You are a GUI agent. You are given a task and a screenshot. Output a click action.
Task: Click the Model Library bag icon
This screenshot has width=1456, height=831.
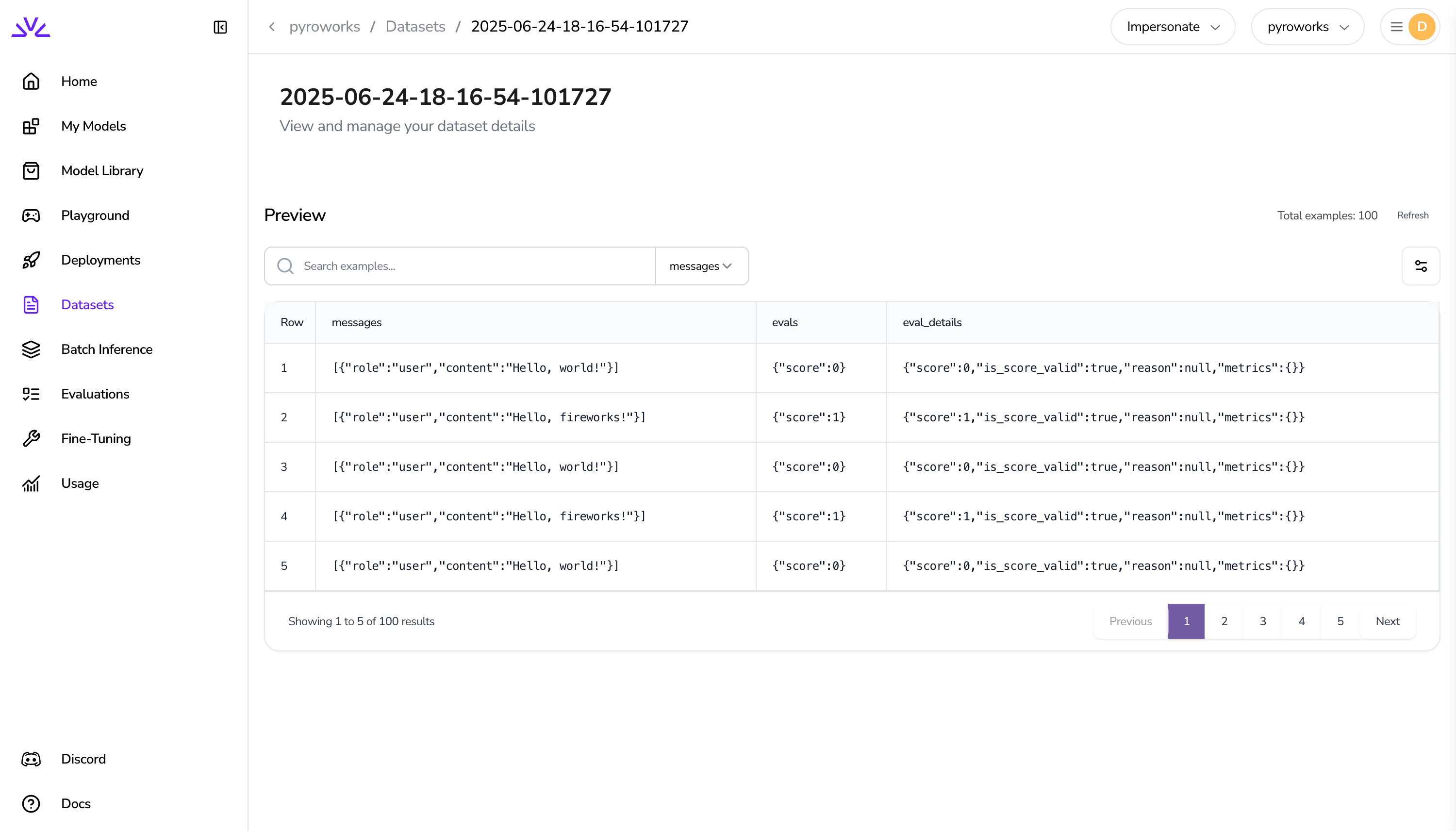pyautogui.click(x=31, y=171)
